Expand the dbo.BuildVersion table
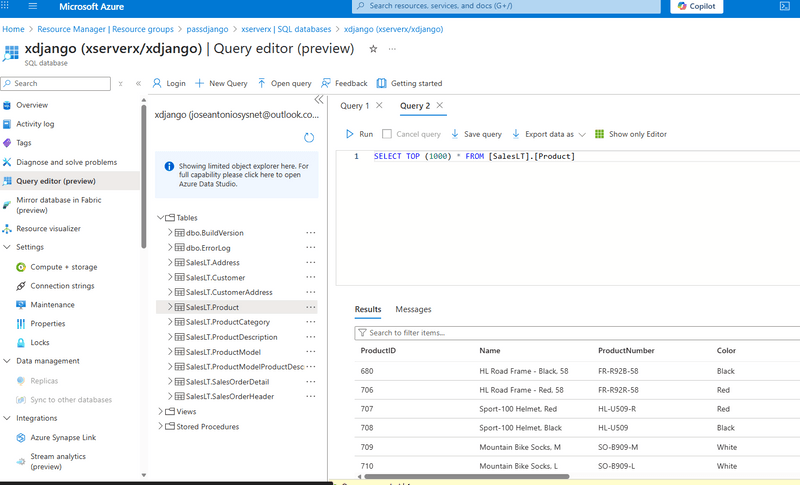The width and height of the screenshot is (800, 485). tap(170, 233)
